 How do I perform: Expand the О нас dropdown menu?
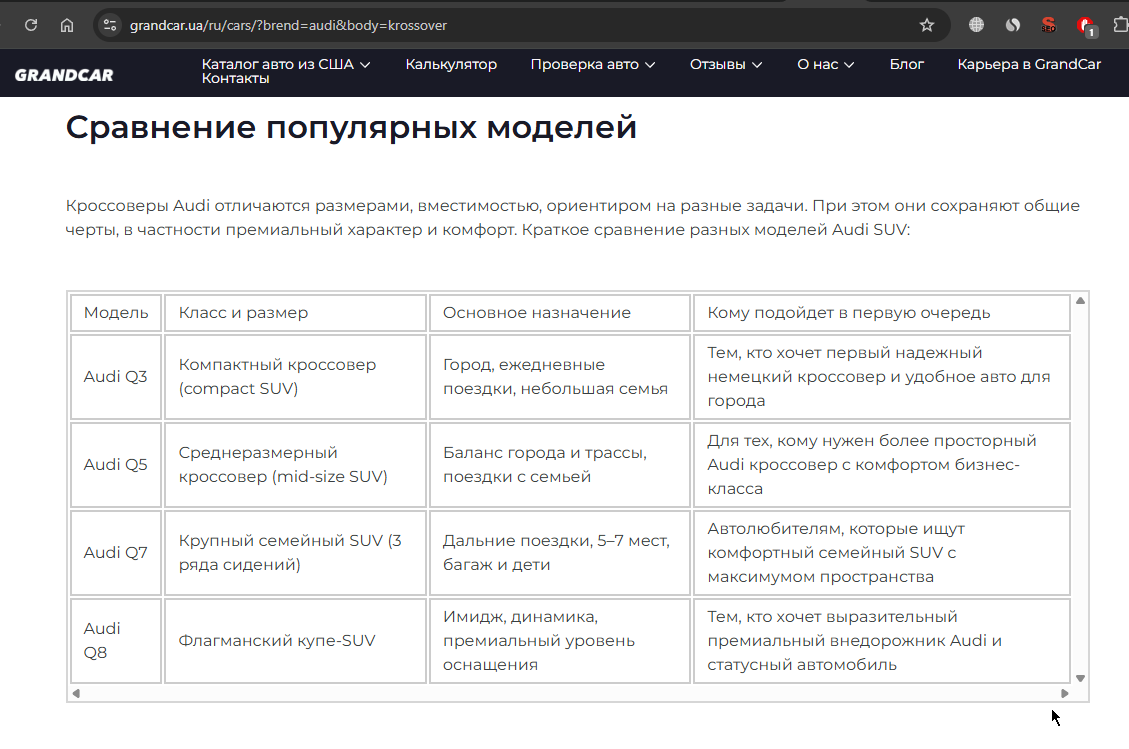[825, 64]
